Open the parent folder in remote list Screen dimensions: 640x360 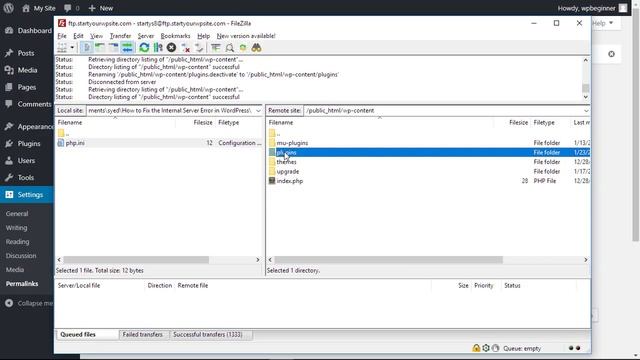[275, 133]
